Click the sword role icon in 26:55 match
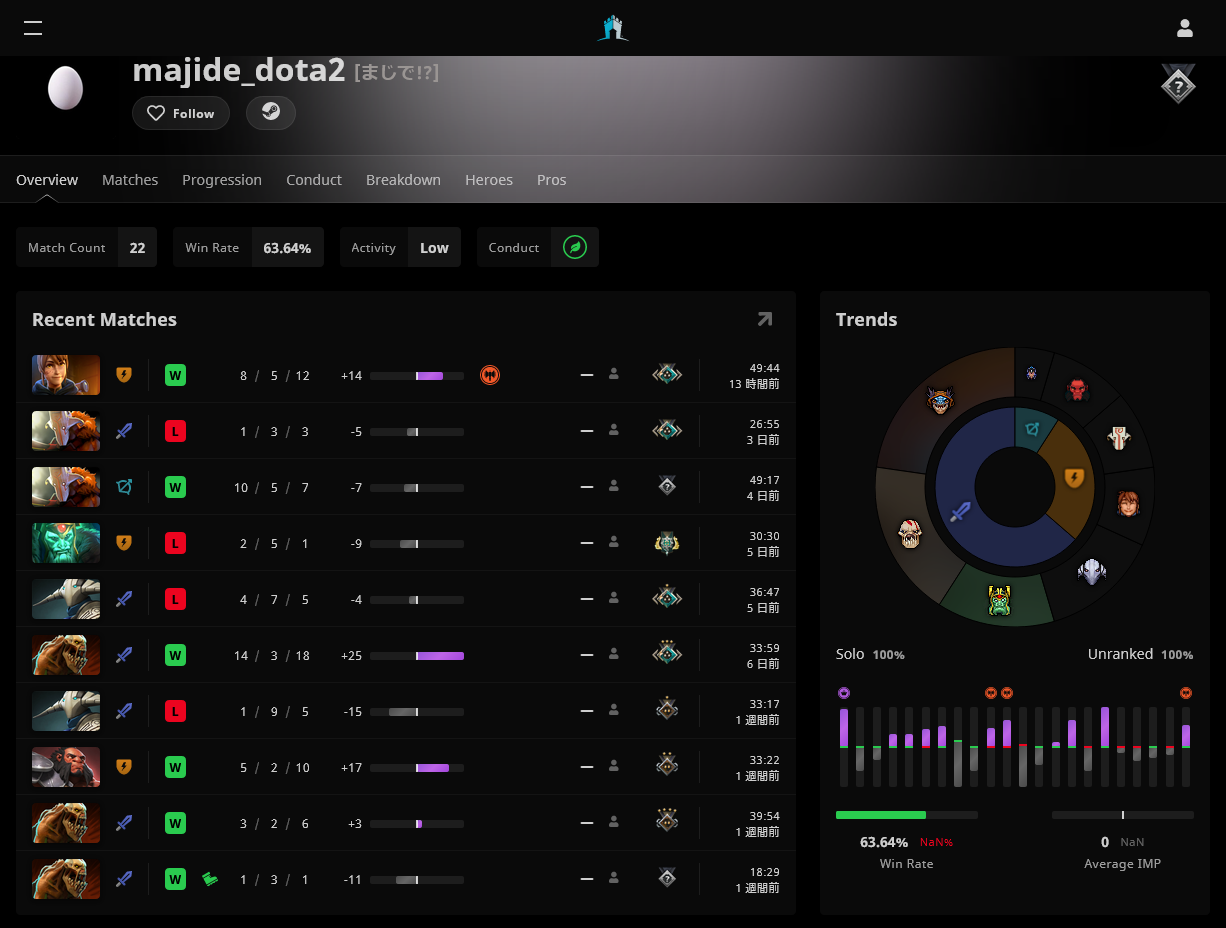1226x928 pixels. click(124, 431)
